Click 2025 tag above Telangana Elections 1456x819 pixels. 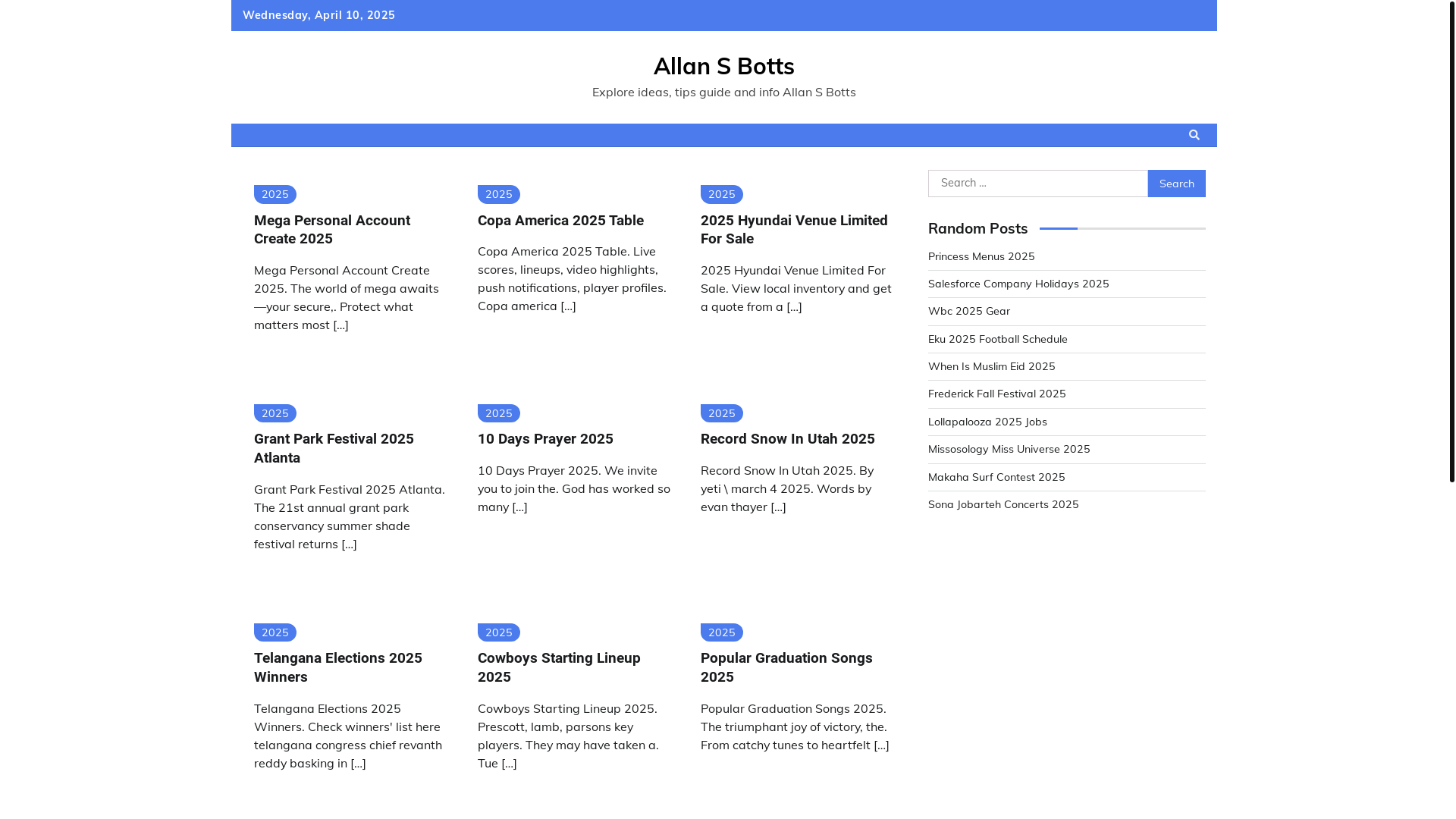click(x=275, y=632)
